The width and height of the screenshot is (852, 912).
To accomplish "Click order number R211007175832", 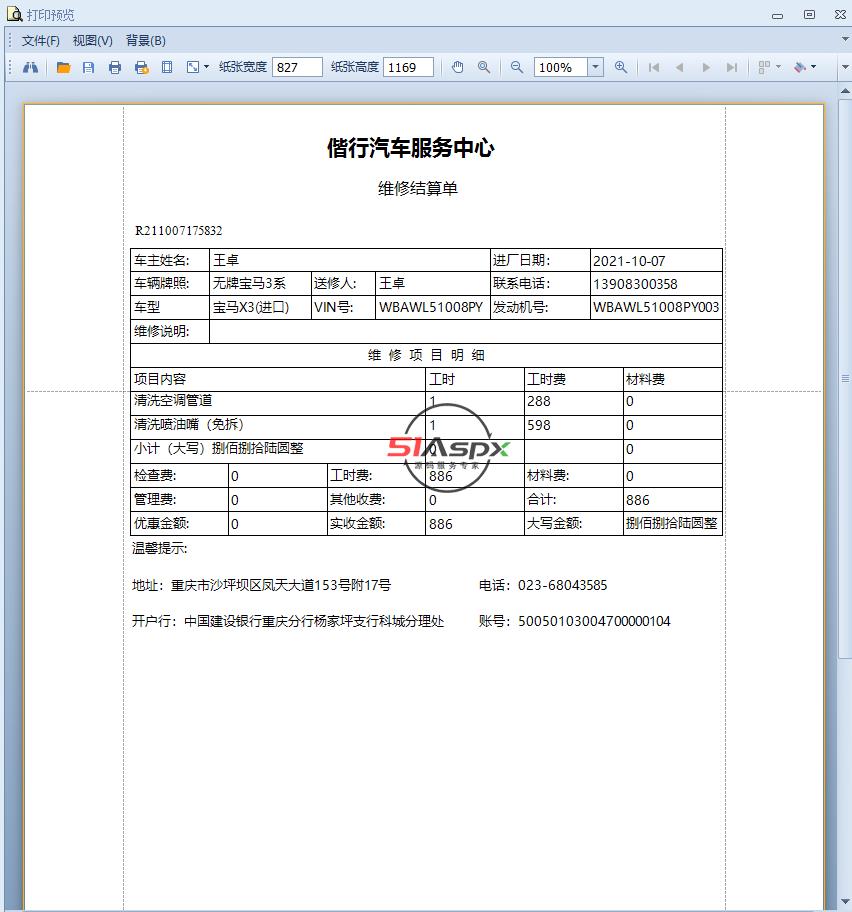I will pos(179,231).
